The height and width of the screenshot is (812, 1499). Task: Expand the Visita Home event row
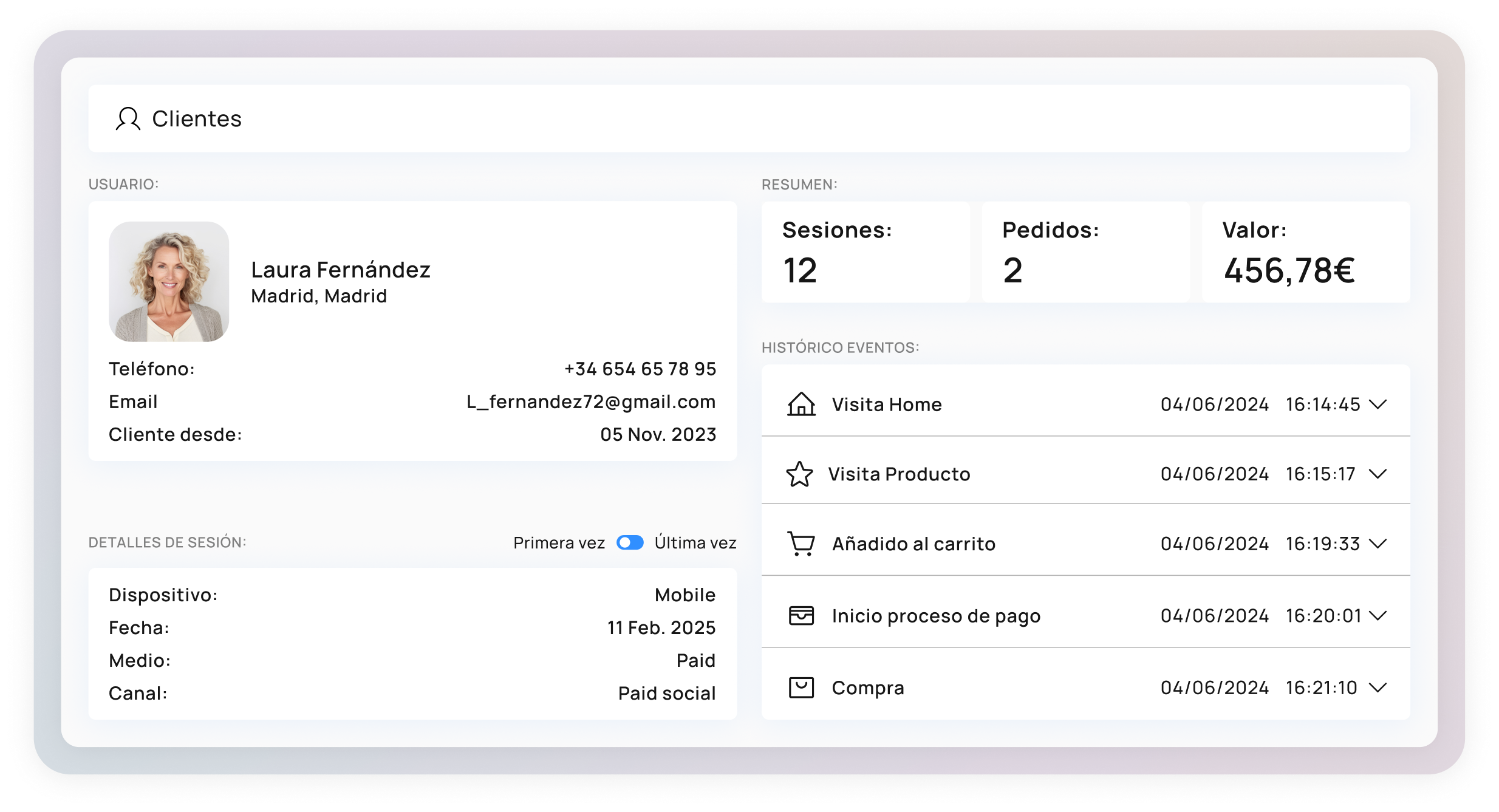(1378, 404)
